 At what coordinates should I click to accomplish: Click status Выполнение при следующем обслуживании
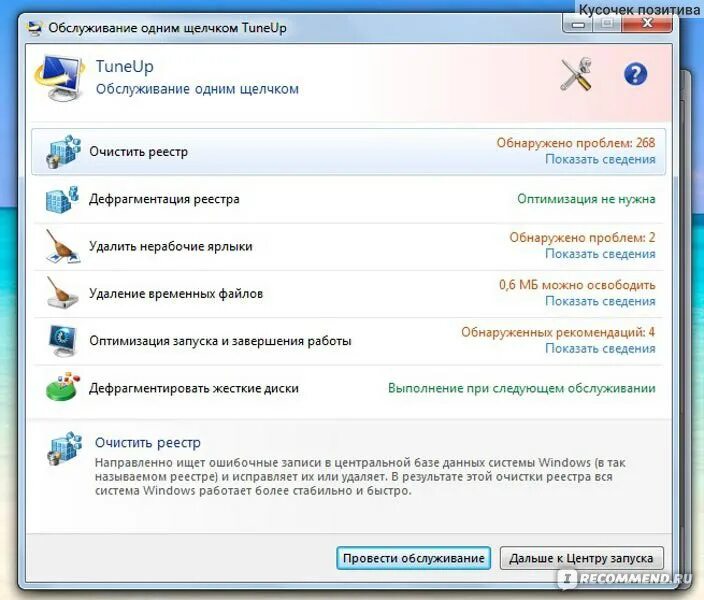[522, 388]
